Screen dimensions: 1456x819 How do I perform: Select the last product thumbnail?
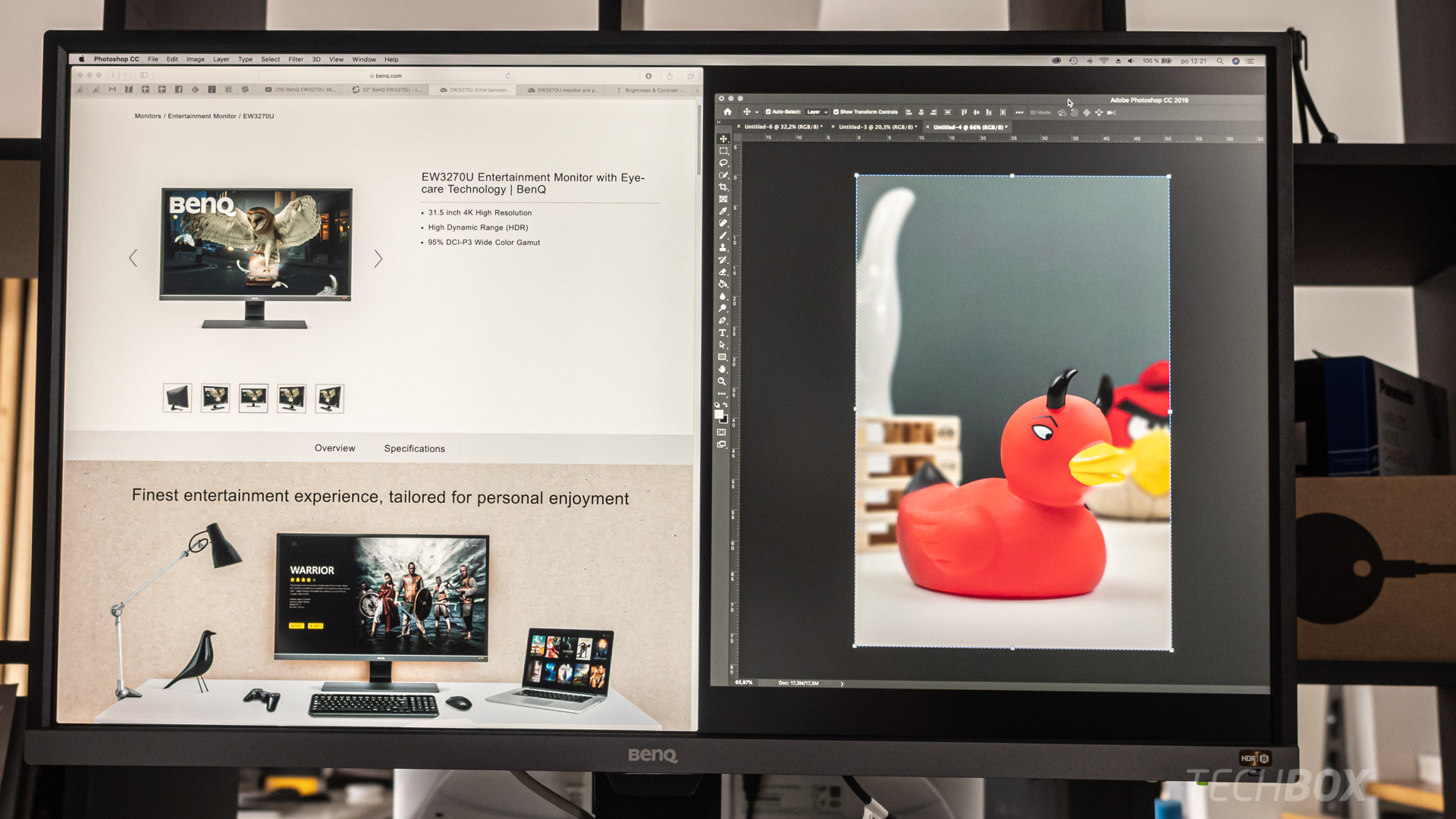330,399
